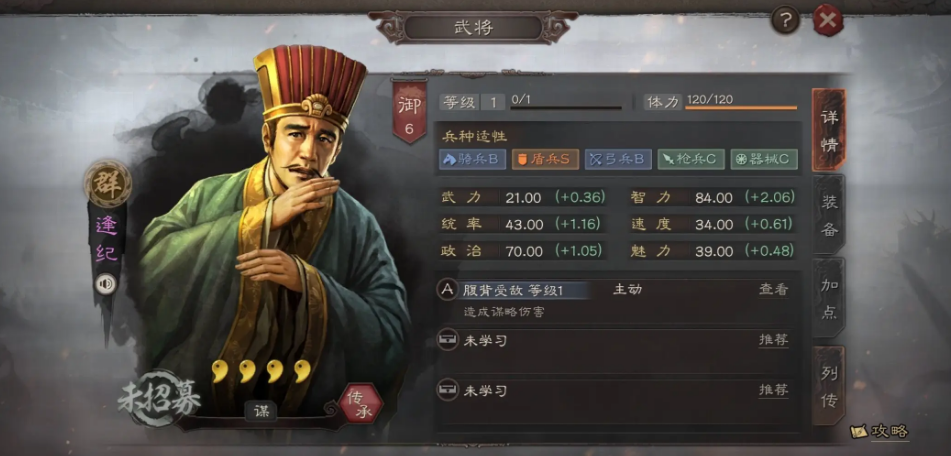The height and width of the screenshot is (456, 951).
Task: Open the 攻略 guide link
Action: (880, 432)
